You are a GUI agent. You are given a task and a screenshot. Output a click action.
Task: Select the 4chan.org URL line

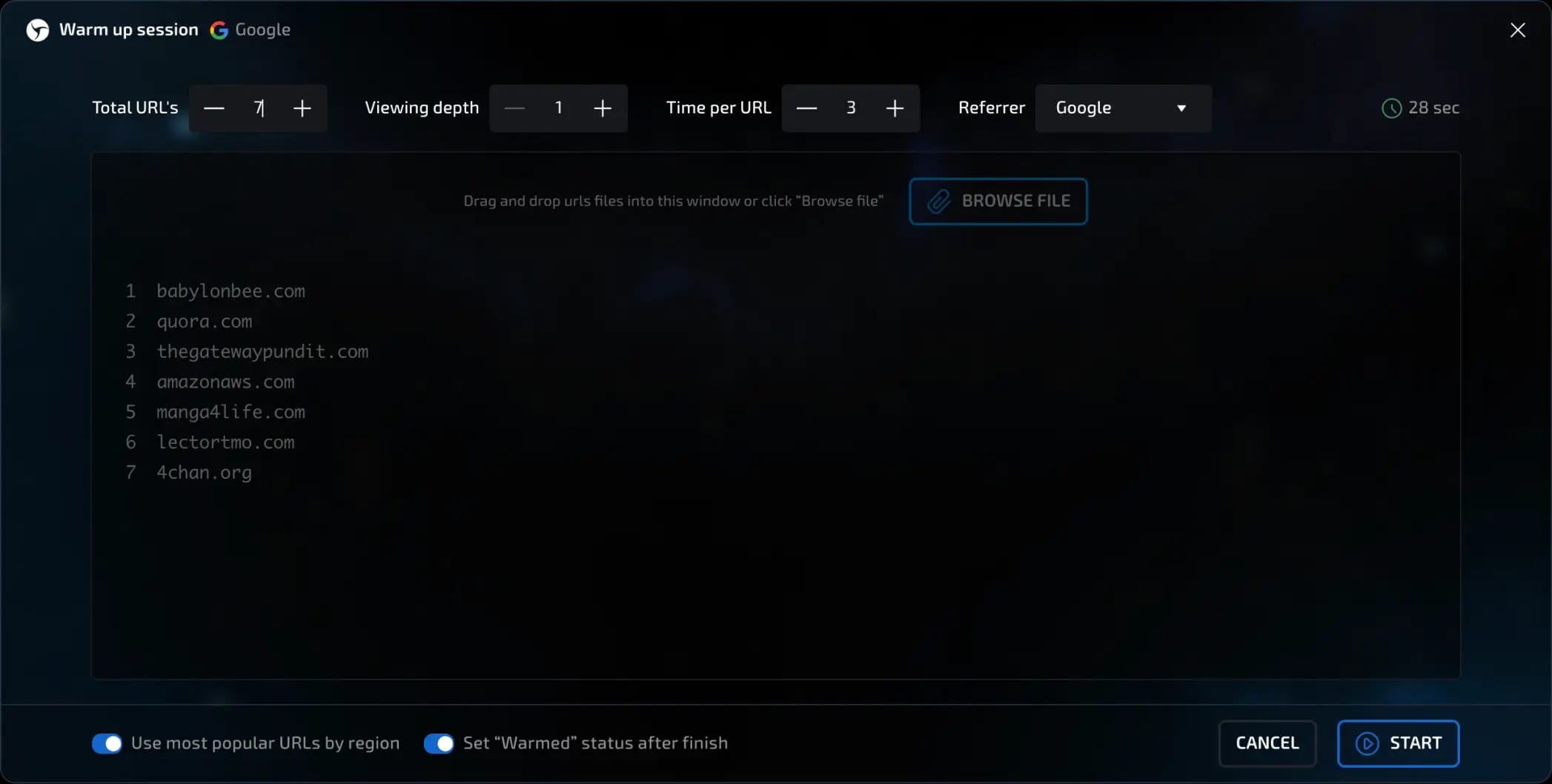coord(204,473)
